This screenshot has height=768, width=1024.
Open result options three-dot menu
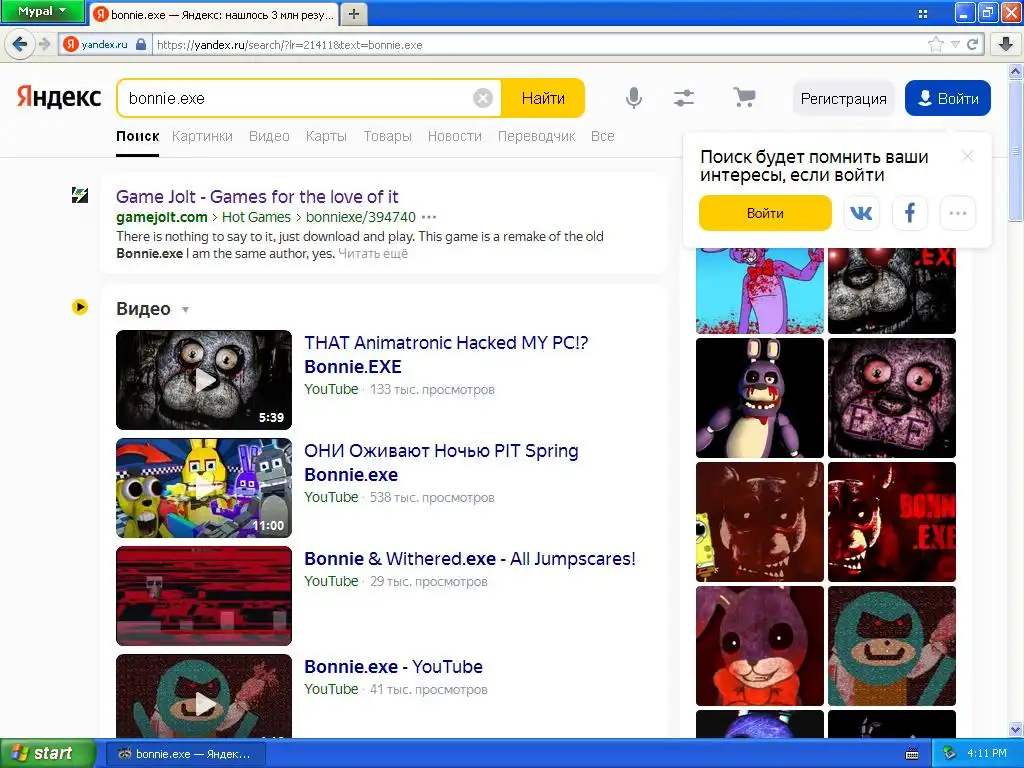428,217
